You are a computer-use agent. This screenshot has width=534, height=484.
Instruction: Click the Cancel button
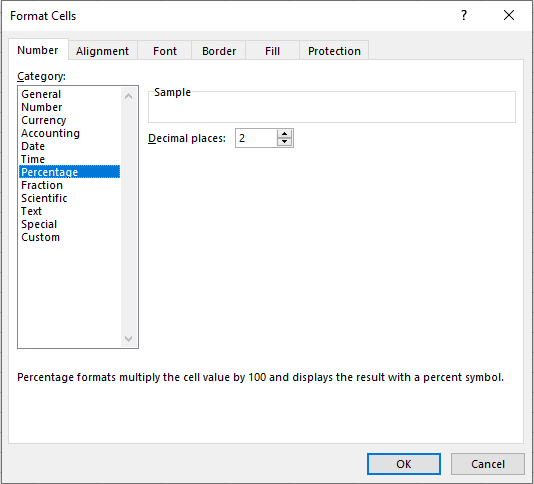pyautogui.click(x=488, y=464)
